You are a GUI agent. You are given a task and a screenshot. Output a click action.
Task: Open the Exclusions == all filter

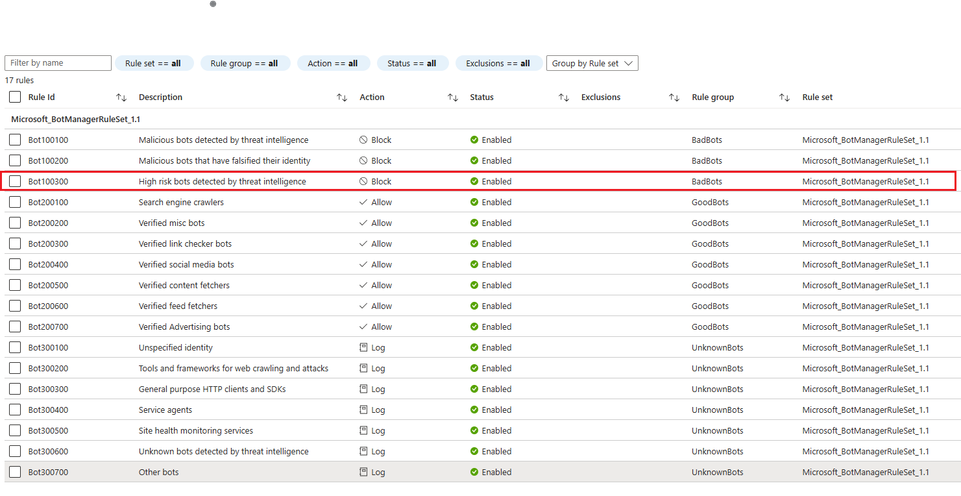[x=499, y=63]
